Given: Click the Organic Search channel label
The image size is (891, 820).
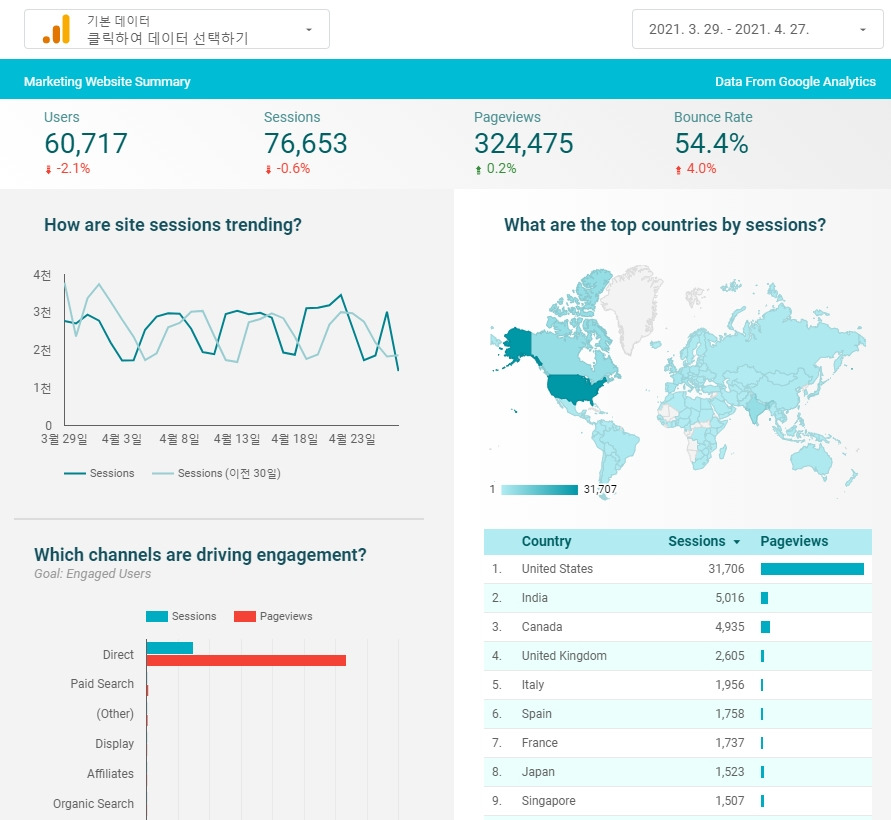Looking at the screenshot, I should 94,804.
